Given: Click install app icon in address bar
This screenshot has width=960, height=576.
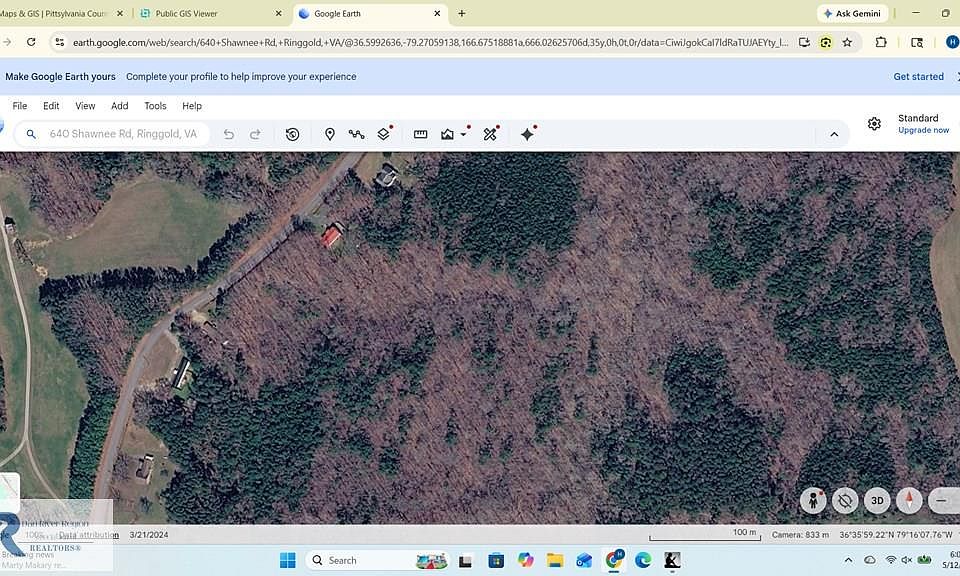Looking at the screenshot, I should click(804, 42).
